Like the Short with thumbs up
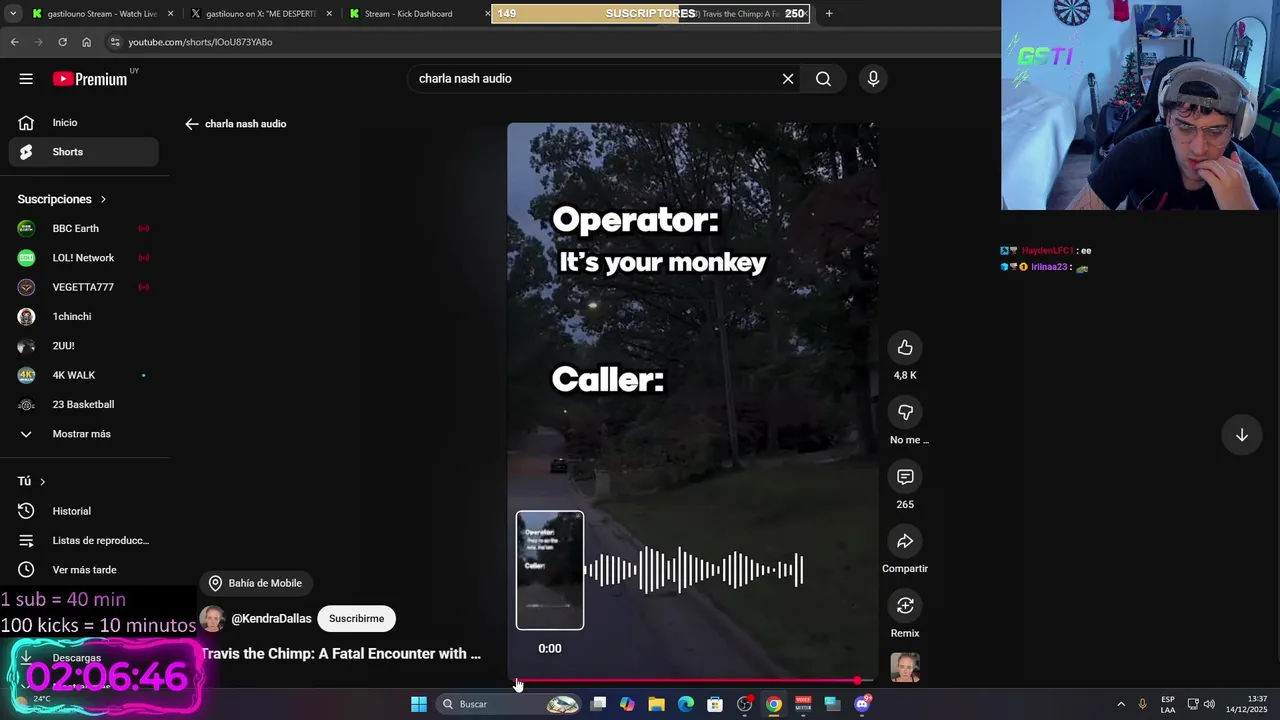The image size is (1280, 720). point(905,348)
